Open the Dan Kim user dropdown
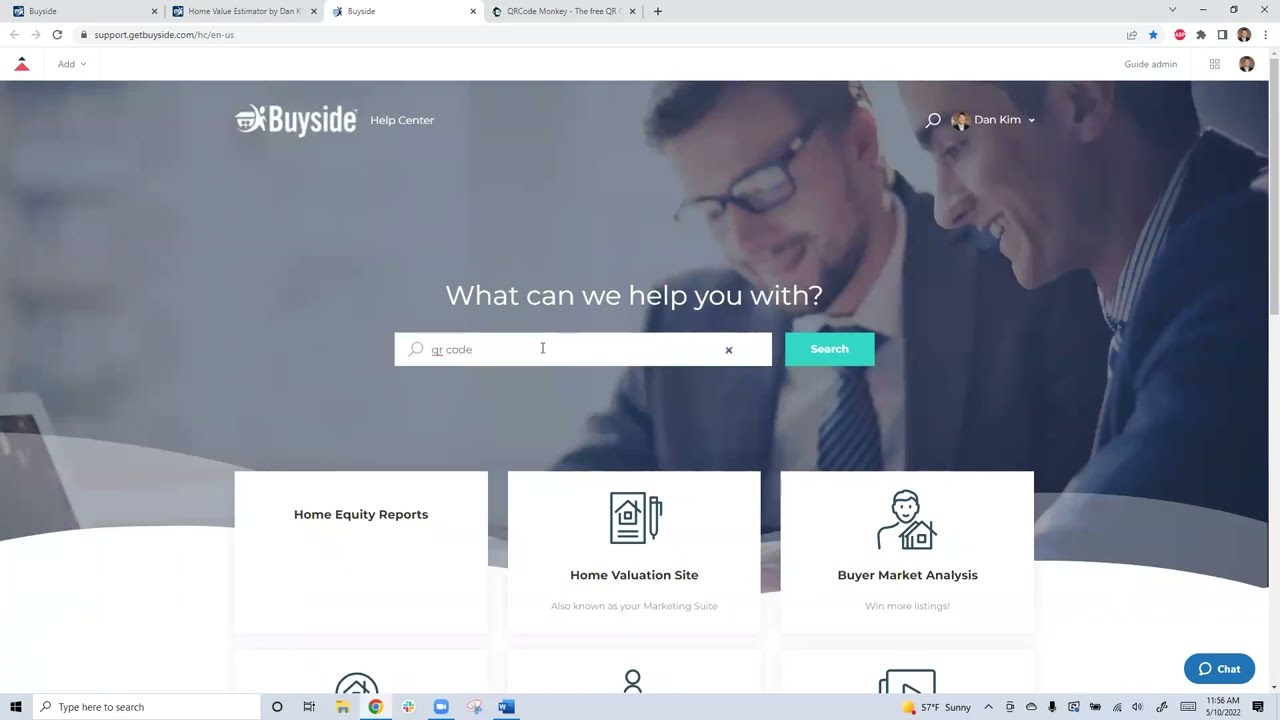Screen dimensions: 1280x720 pyautogui.click(x=993, y=120)
